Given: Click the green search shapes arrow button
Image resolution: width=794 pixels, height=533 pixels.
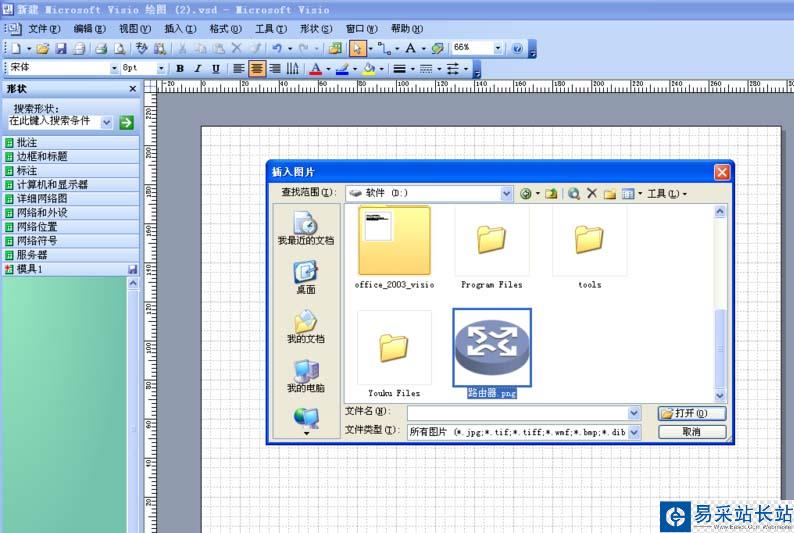Looking at the screenshot, I should coord(126,122).
